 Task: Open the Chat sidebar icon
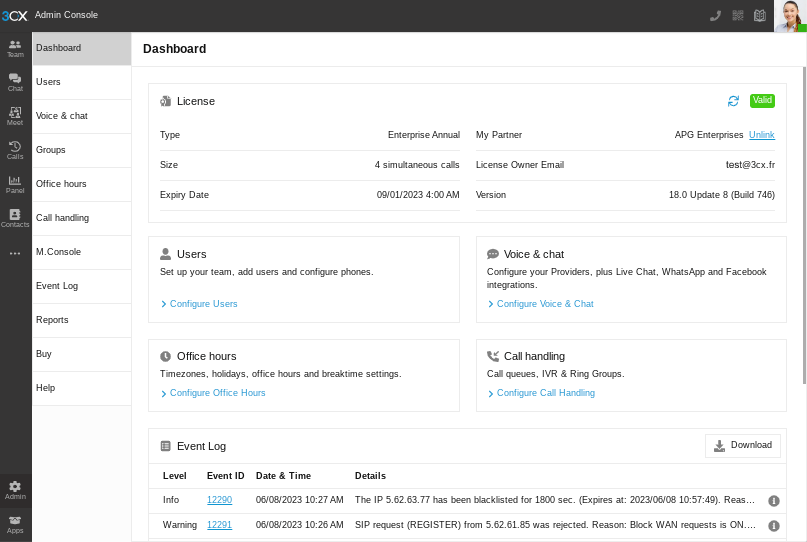(15, 82)
